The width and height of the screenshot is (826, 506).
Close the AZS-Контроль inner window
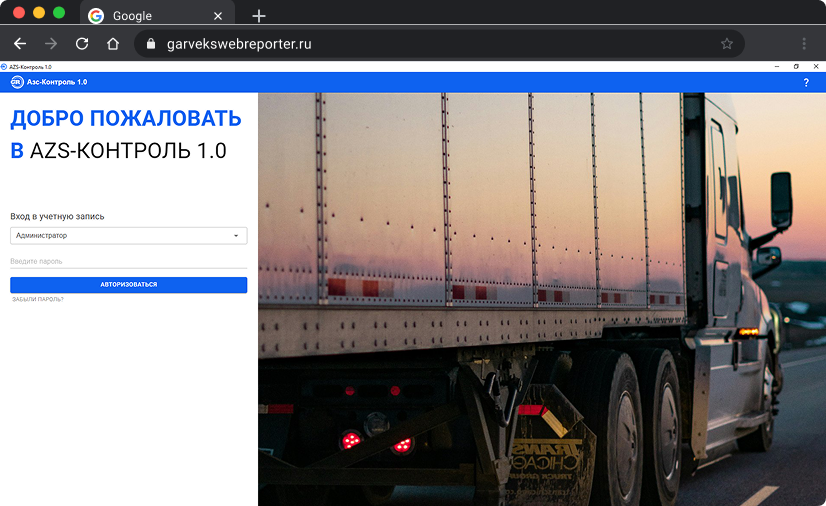pyautogui.click(x=815, y=67)
